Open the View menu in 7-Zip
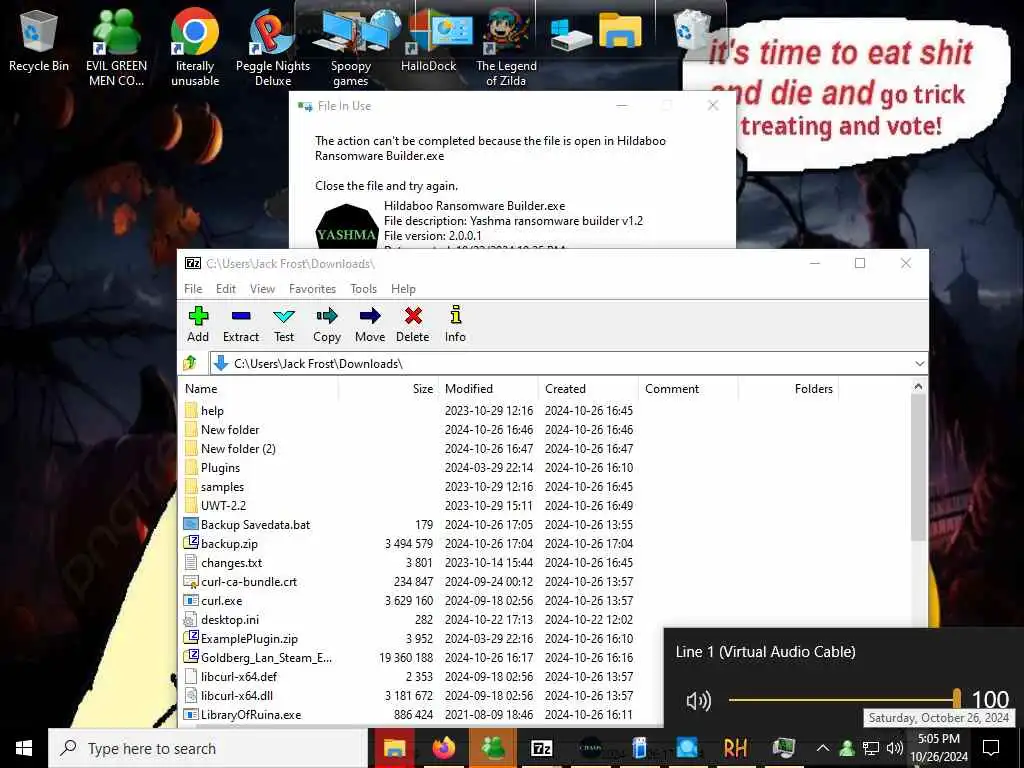The image size is (1024, 768). click(x=263, y=289)
